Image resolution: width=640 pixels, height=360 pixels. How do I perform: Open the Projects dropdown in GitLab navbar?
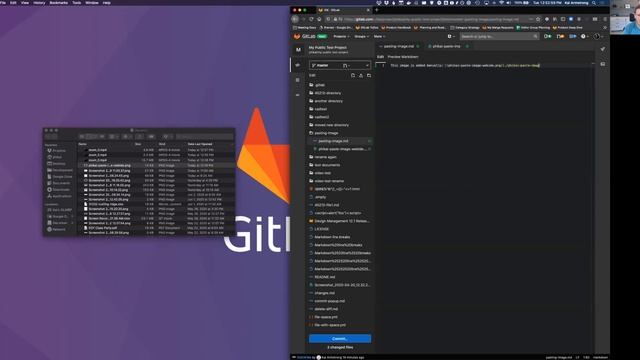click(x=341, y=36)
